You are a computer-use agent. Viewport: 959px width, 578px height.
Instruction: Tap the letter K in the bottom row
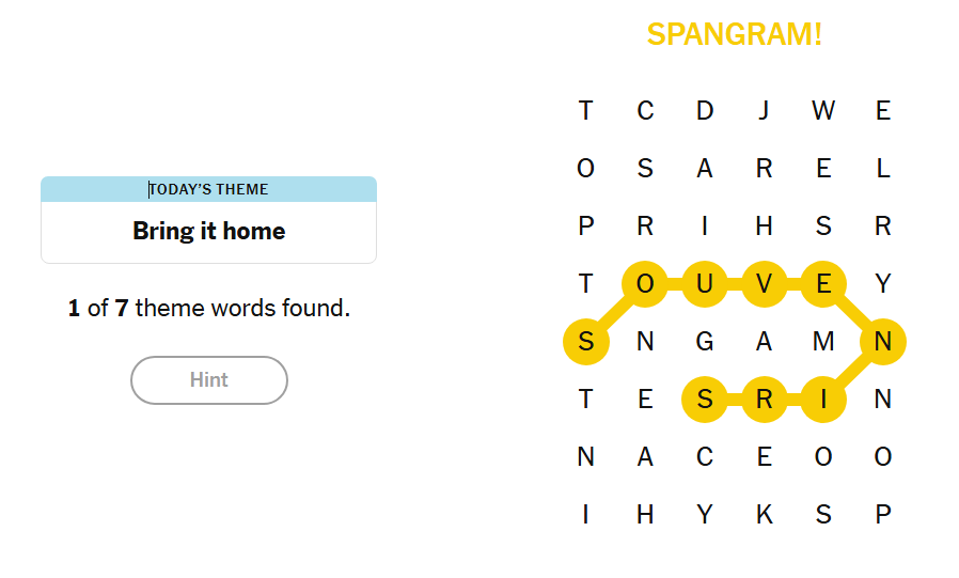(x=764, y=515)
